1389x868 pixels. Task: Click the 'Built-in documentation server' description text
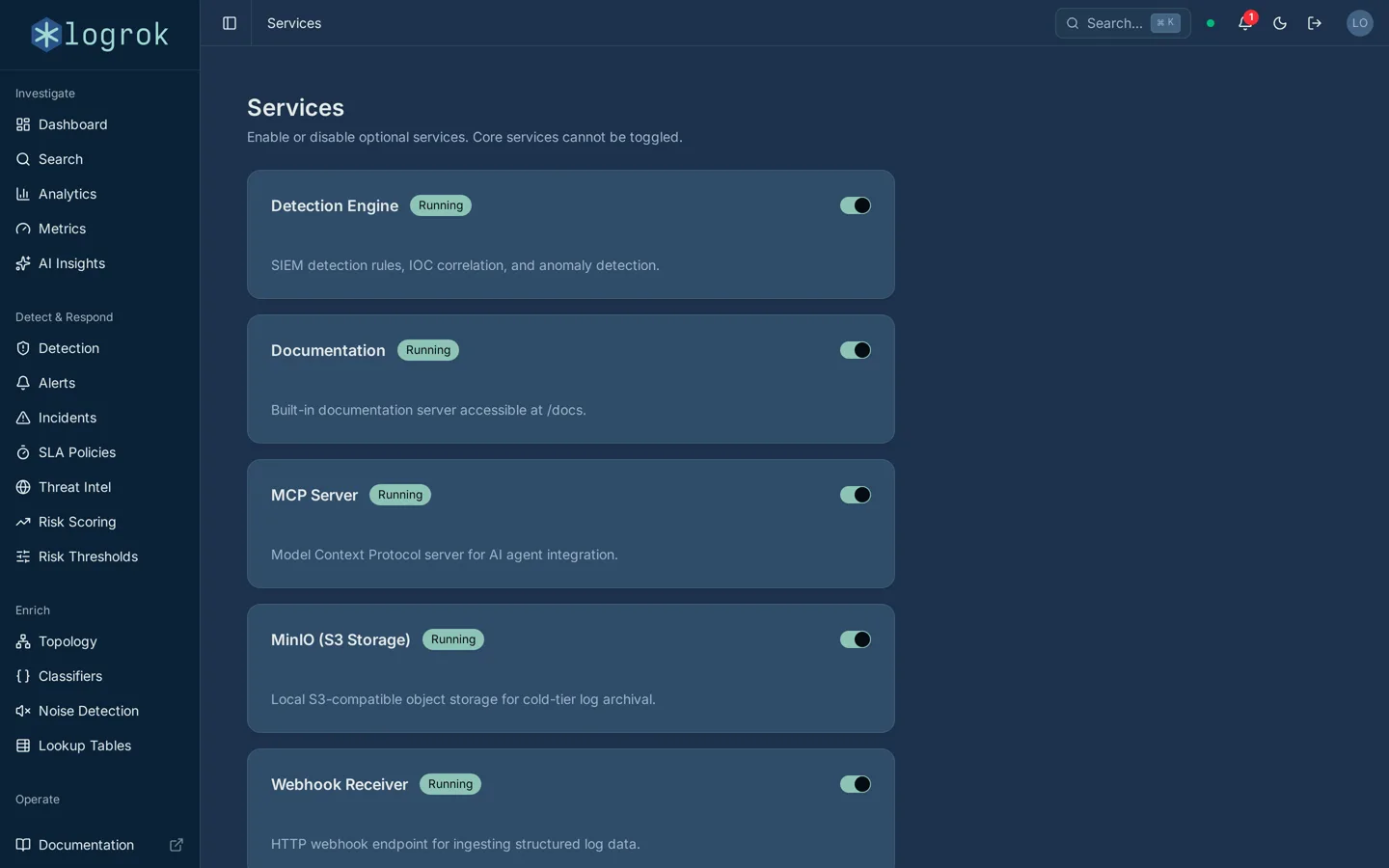tap(428, 410)
